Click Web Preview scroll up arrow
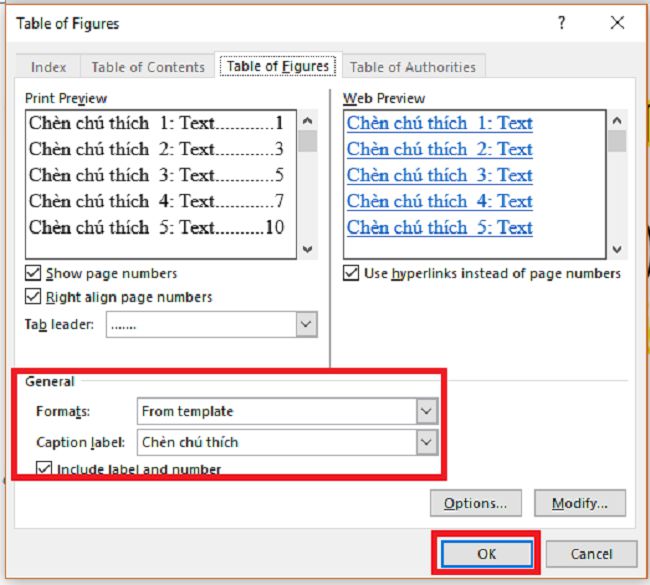This screenshot has height=585, width=650. pyautogui.click(x=617, y=121)
